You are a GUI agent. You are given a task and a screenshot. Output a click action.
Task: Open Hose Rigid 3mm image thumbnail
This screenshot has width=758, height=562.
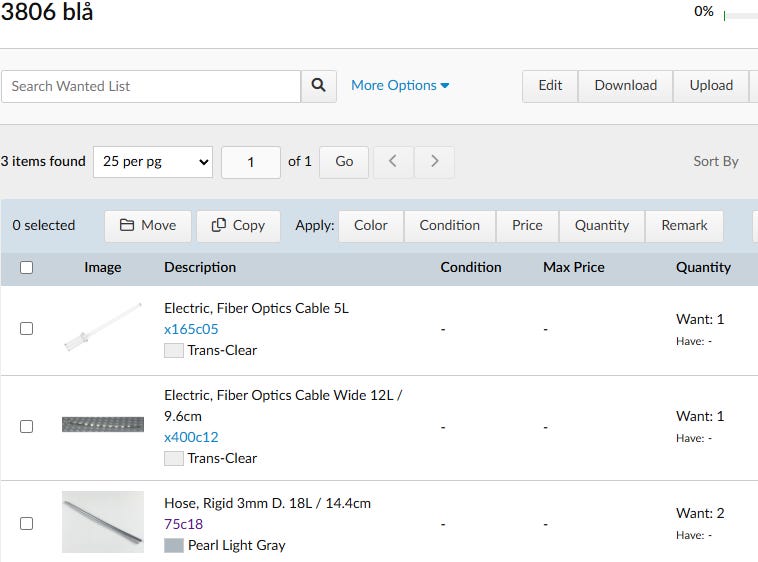[102, 522]
